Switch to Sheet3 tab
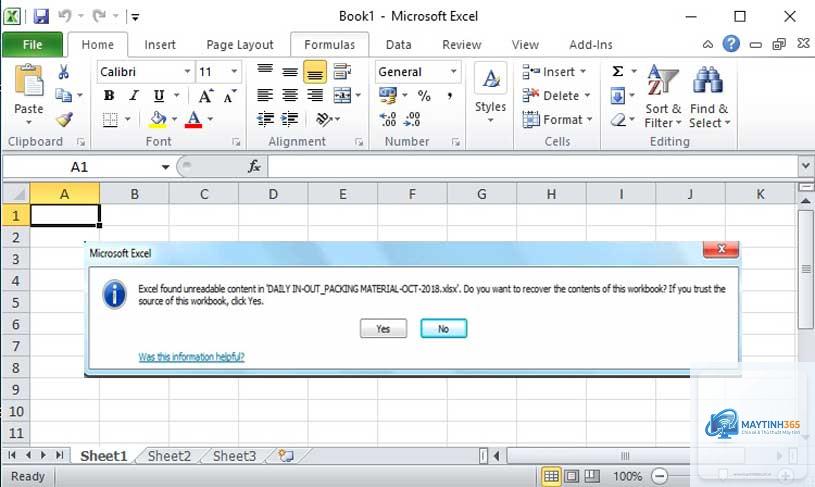 (234, 456)
